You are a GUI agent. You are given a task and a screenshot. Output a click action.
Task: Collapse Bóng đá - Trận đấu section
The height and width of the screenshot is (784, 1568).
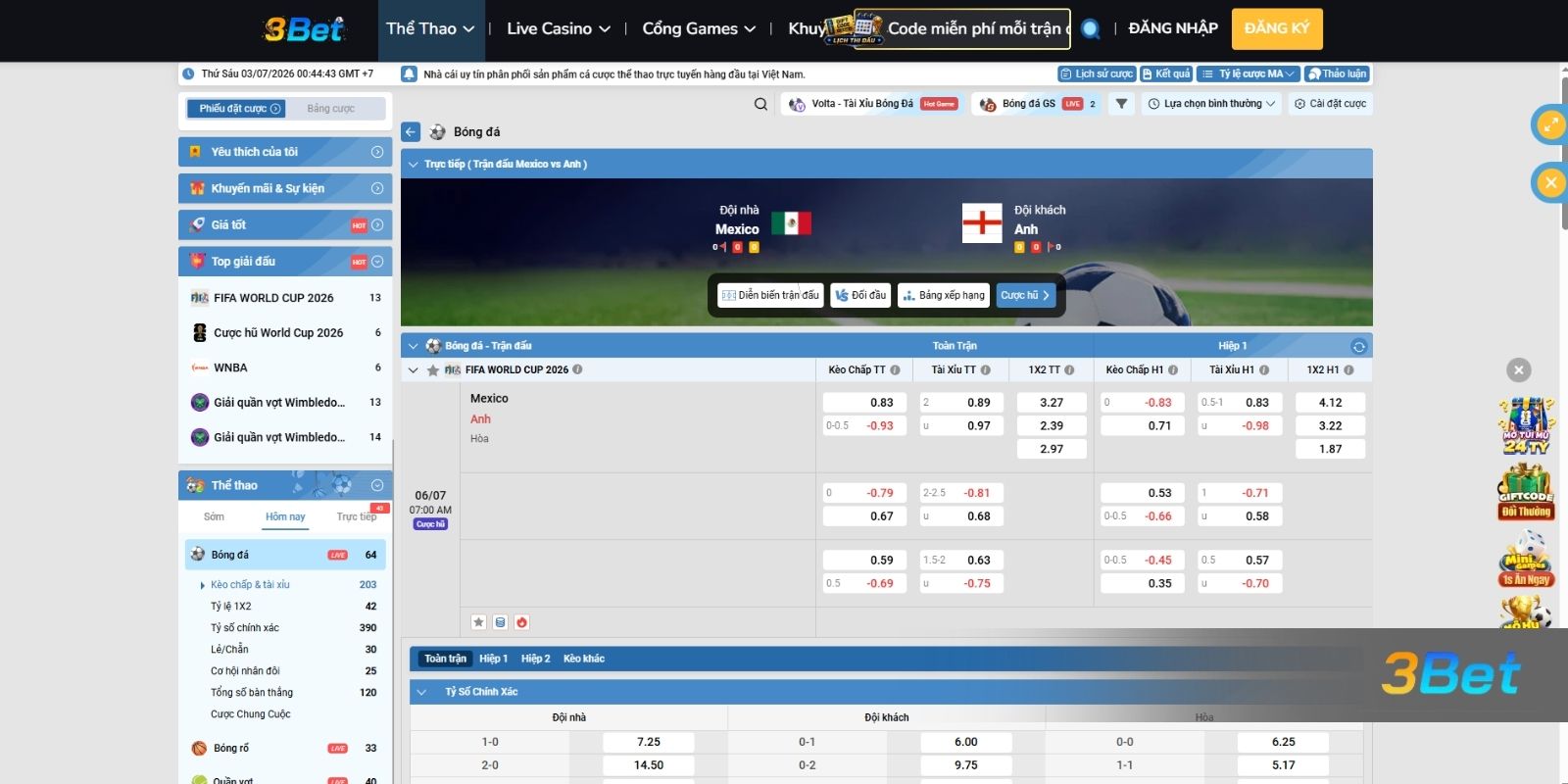[413, 346]
